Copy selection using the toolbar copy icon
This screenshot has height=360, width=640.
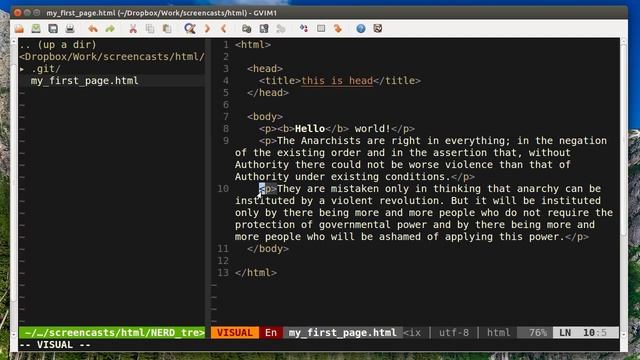pos(150,29)
